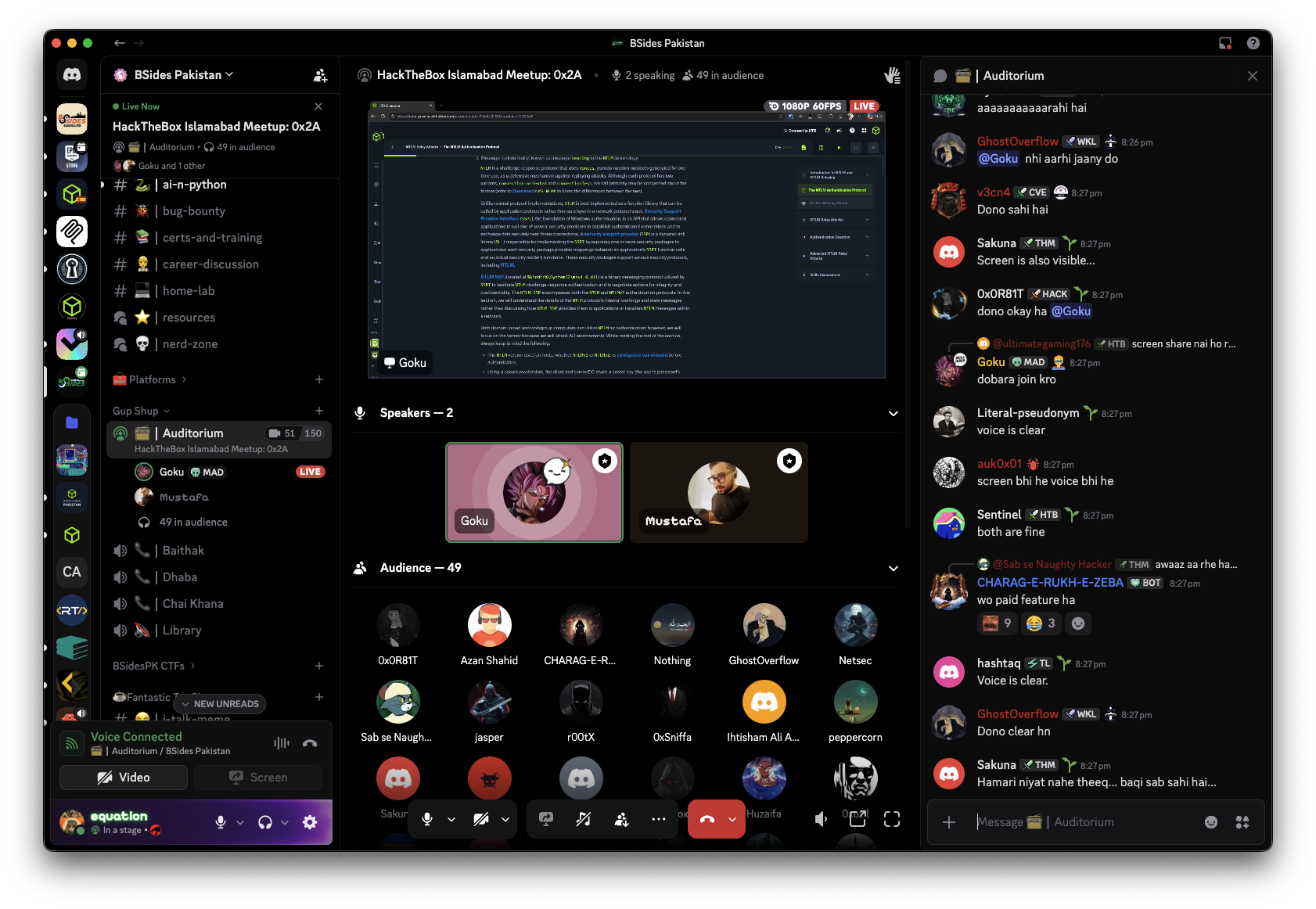Enter fullscreen with the expand icon

point(892,819)
